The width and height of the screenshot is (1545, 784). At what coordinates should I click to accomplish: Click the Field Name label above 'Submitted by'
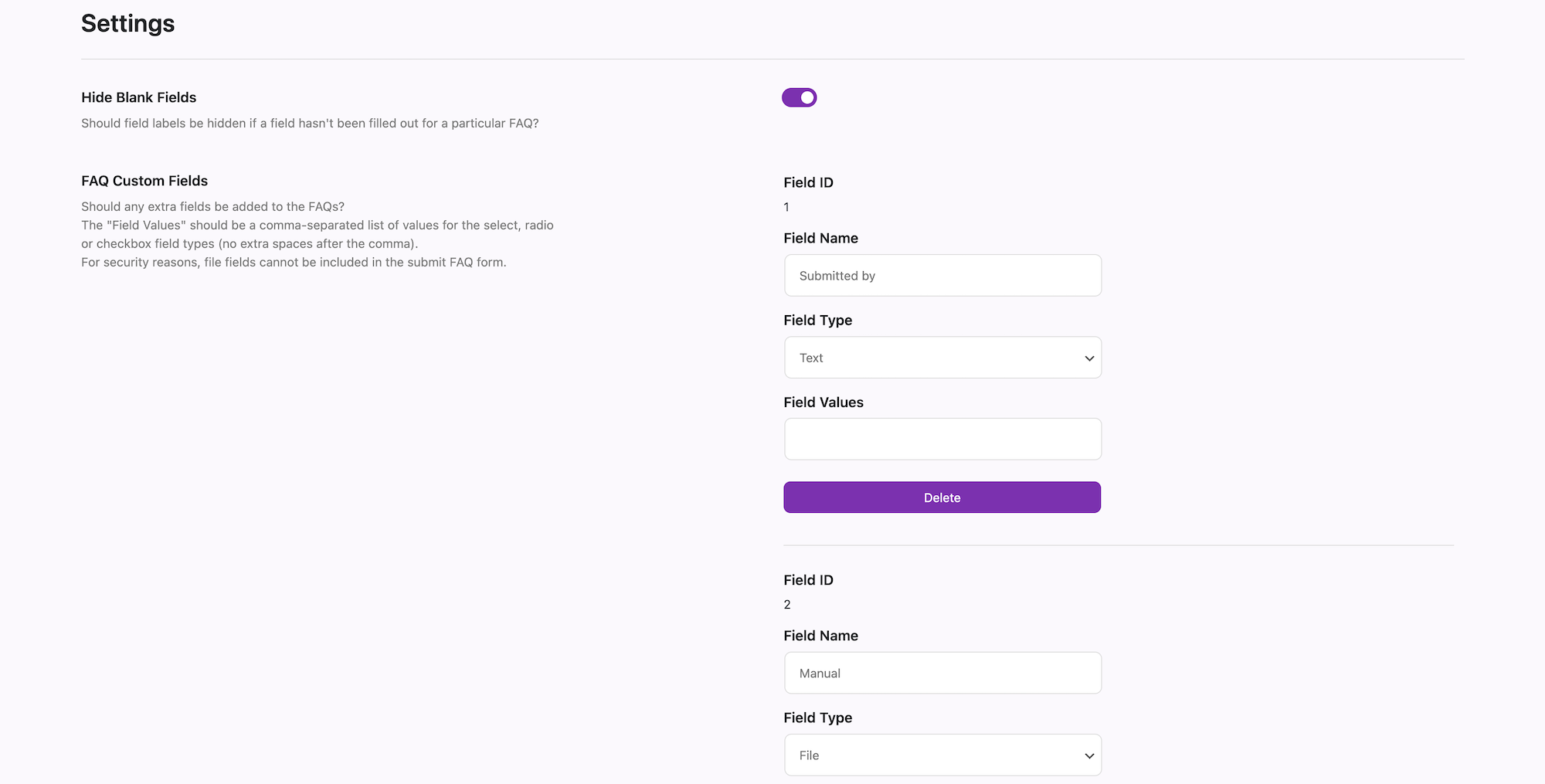point(820,238)
